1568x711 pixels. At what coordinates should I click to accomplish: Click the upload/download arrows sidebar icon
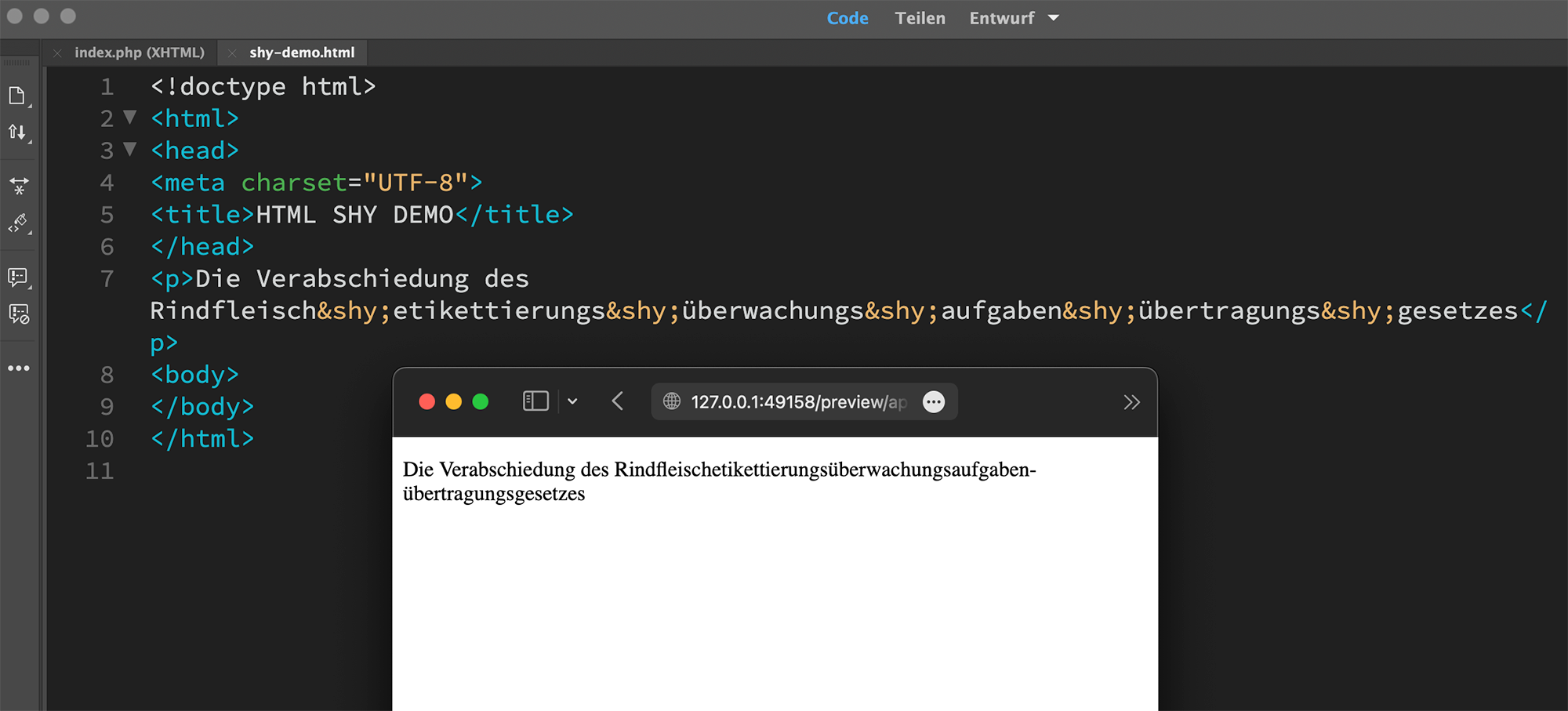17,132
